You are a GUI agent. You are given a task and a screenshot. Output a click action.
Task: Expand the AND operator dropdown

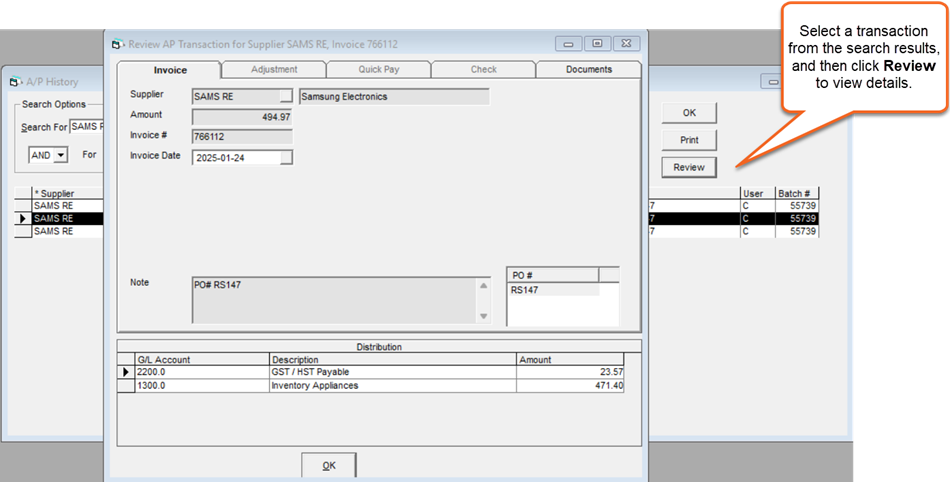(x=61, y=156)
